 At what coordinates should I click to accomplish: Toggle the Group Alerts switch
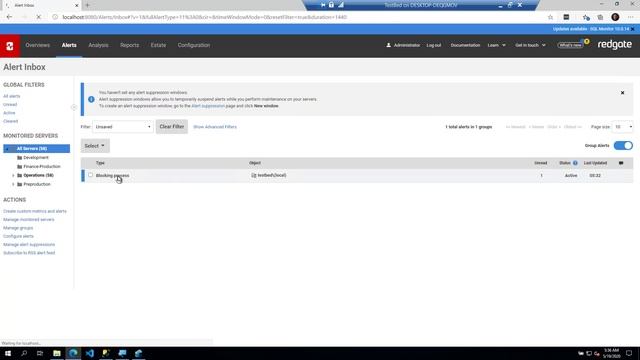[623, 146]
